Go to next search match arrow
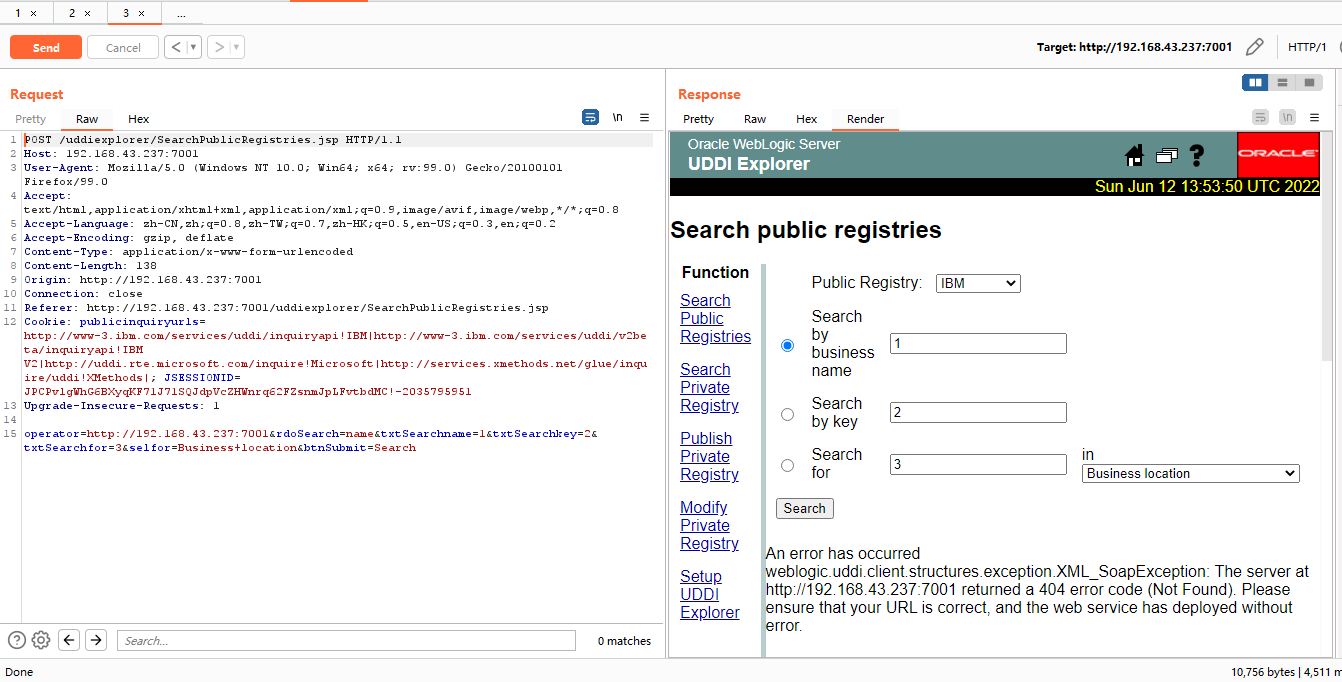The width and height of the screenshot is (1342, 682). [96, 640]
